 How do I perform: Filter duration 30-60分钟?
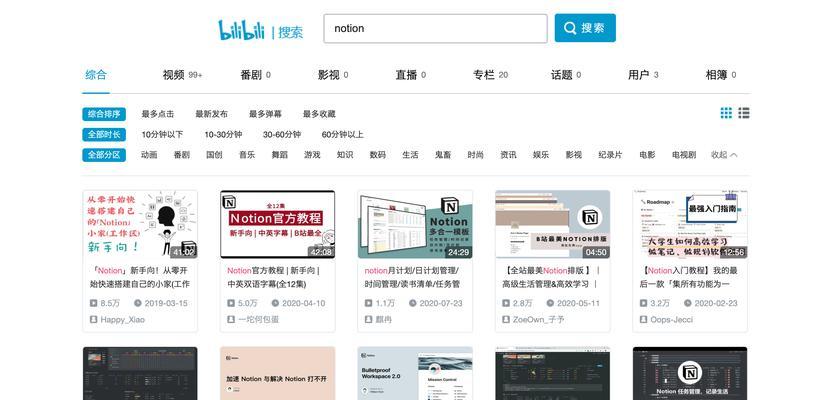tap(282, 135)
